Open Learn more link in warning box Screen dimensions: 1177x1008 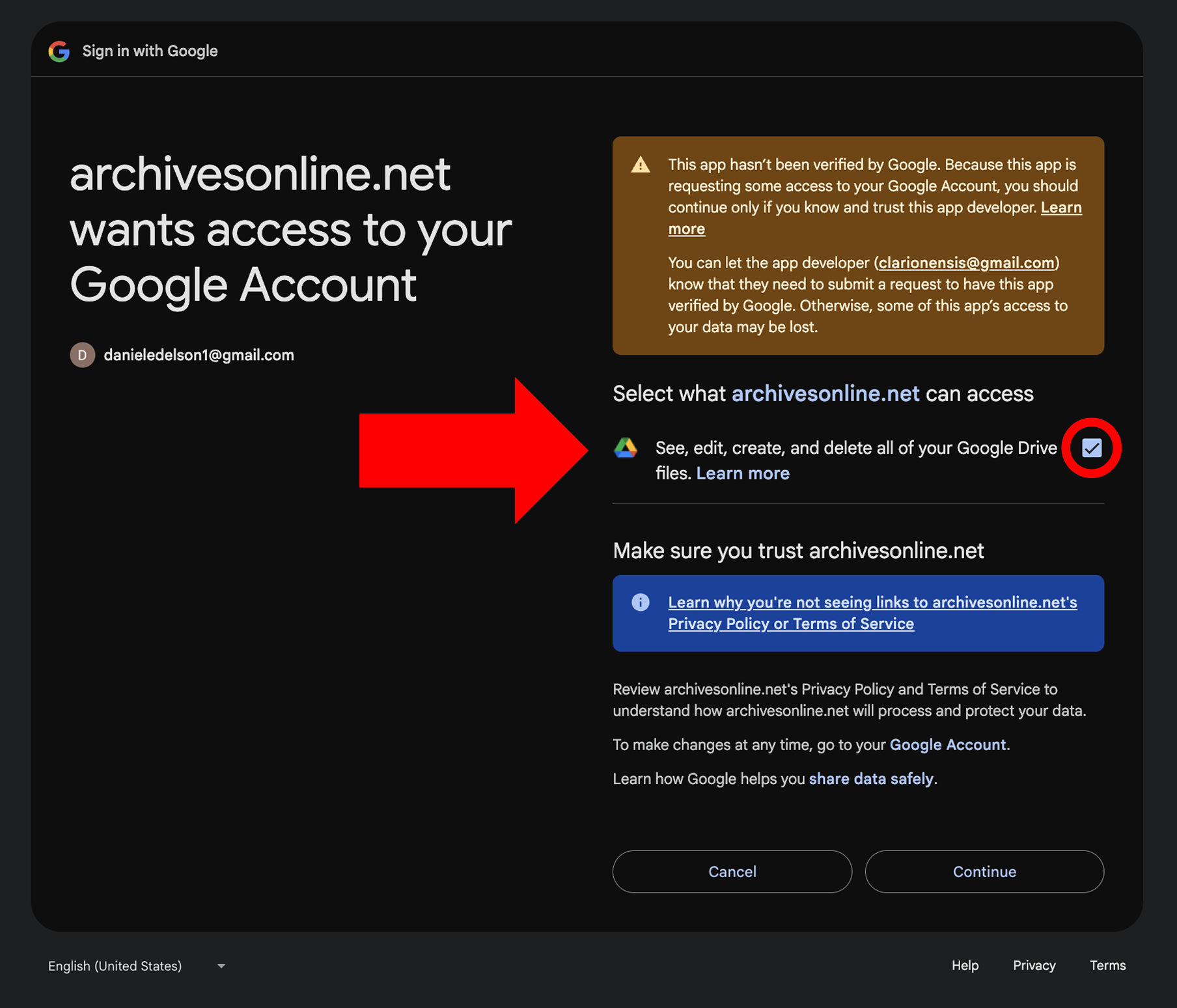coord(1060,208)
